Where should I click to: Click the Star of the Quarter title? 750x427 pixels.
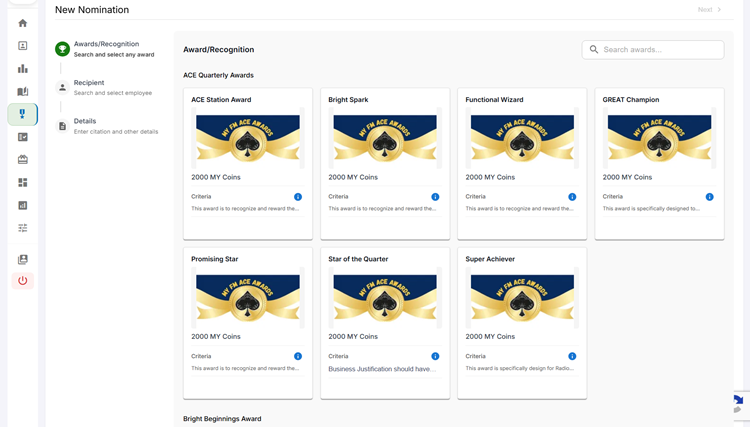point(358,259)
